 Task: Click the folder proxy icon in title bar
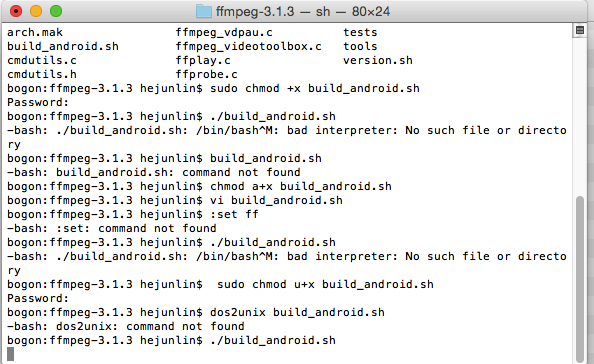coord(204,11)
